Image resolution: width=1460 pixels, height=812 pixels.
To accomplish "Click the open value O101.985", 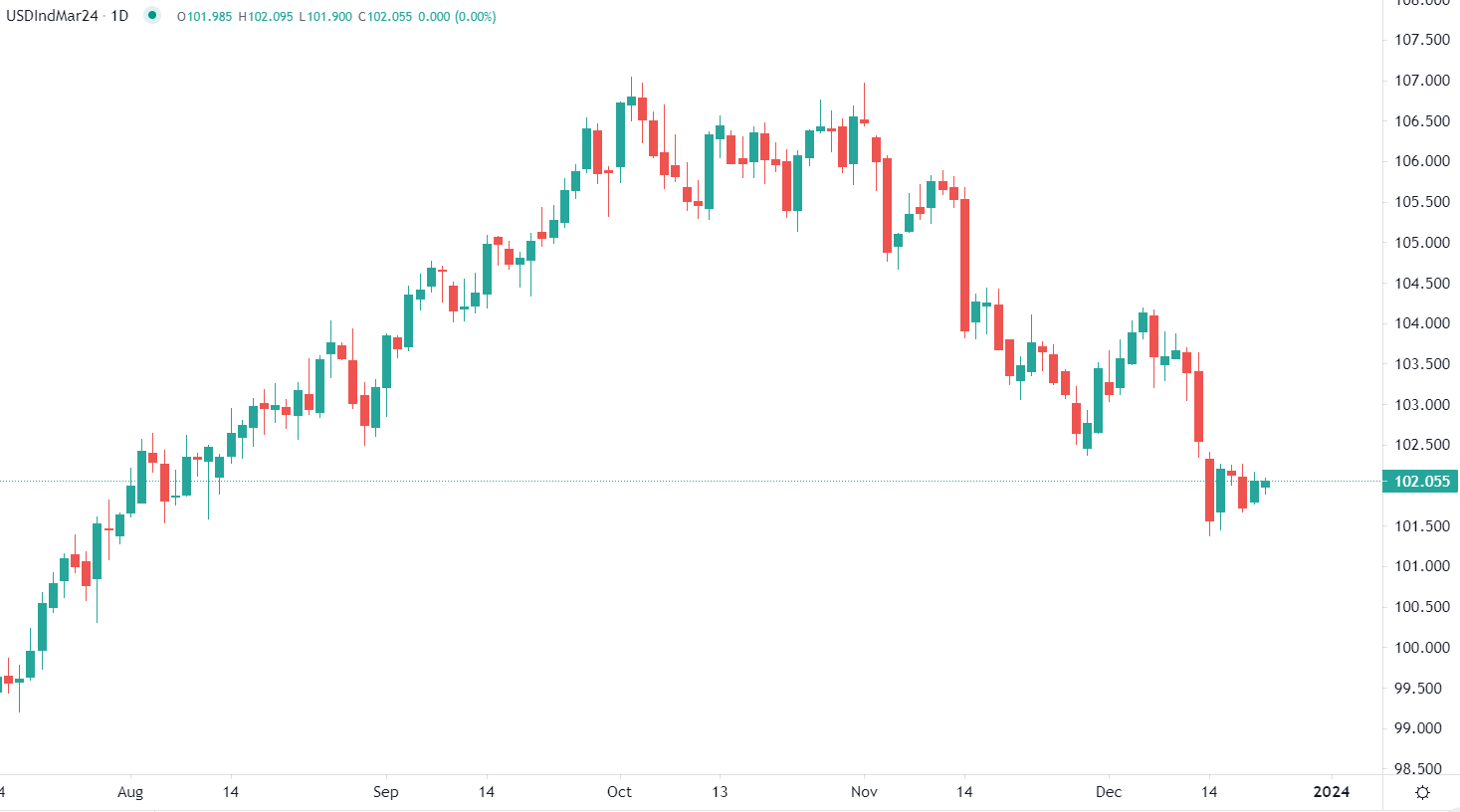I will pos(204,17).
